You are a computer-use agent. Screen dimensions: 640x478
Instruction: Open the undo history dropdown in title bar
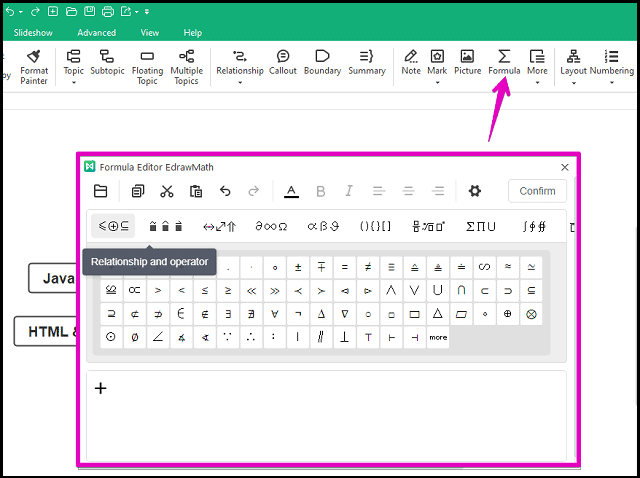pyautogui.click(x=21, y=12)
